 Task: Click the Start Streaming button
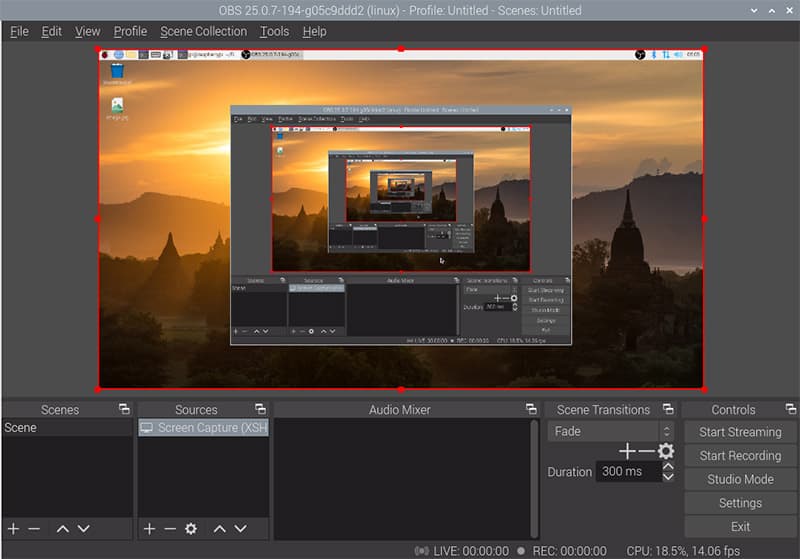[x=740, y=432]
